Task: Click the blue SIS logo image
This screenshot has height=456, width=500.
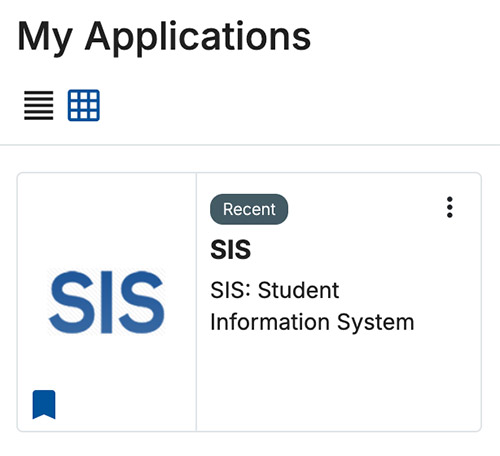Action: point(107,302)
